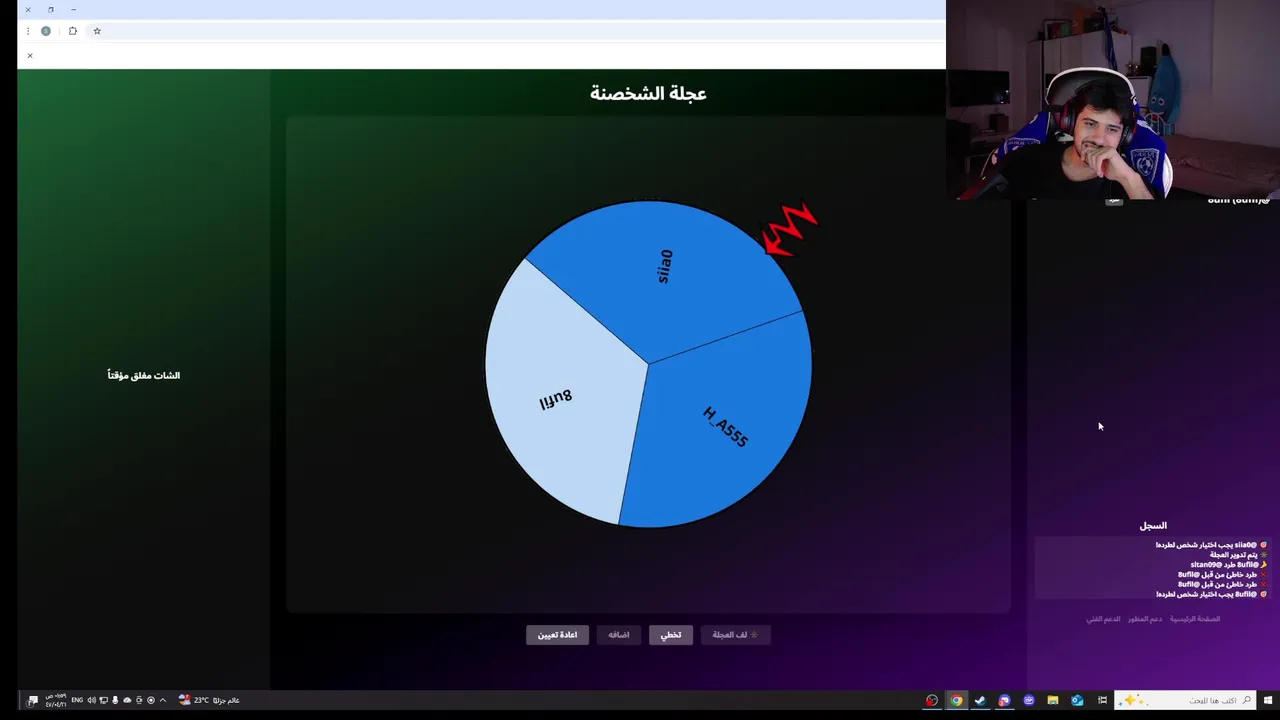1280x720 pixels.
Task: Click the microphone tray icon
Action: pyautogui.click(x=115, y=700)
